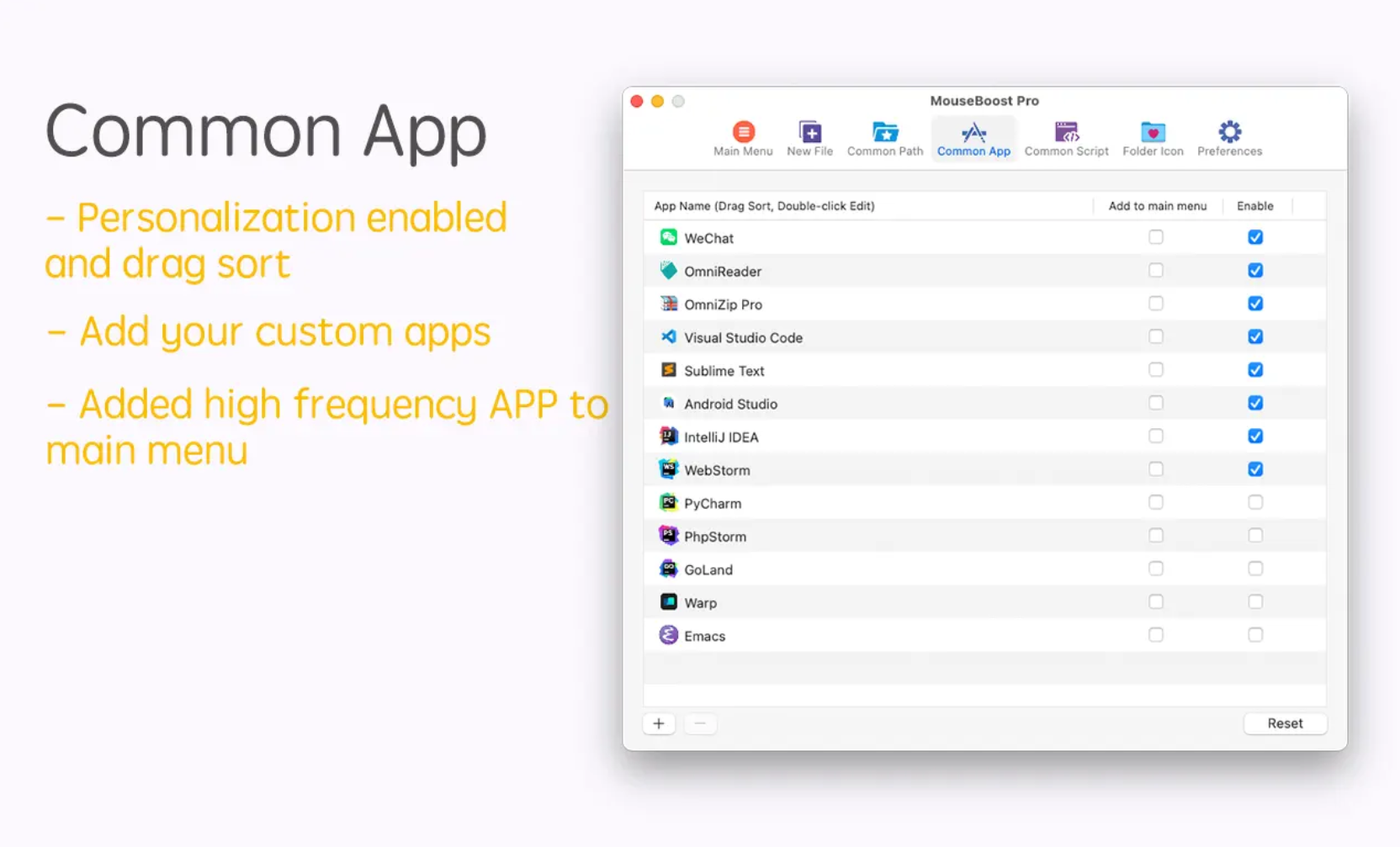
Task: Enable the PhpStorm app checkbox
Action: 1255,536
